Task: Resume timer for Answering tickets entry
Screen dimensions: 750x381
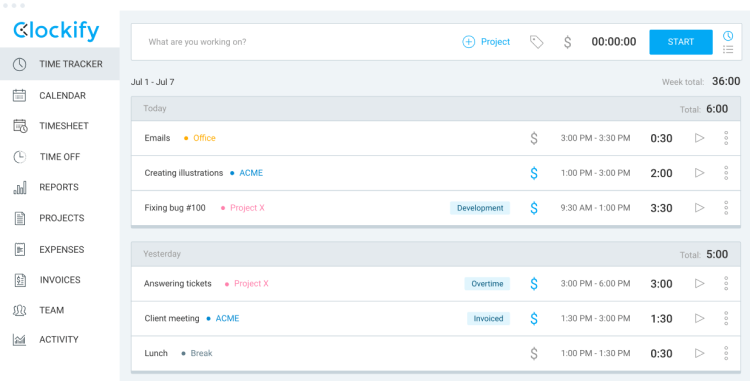Action: (x=699, y=283)
